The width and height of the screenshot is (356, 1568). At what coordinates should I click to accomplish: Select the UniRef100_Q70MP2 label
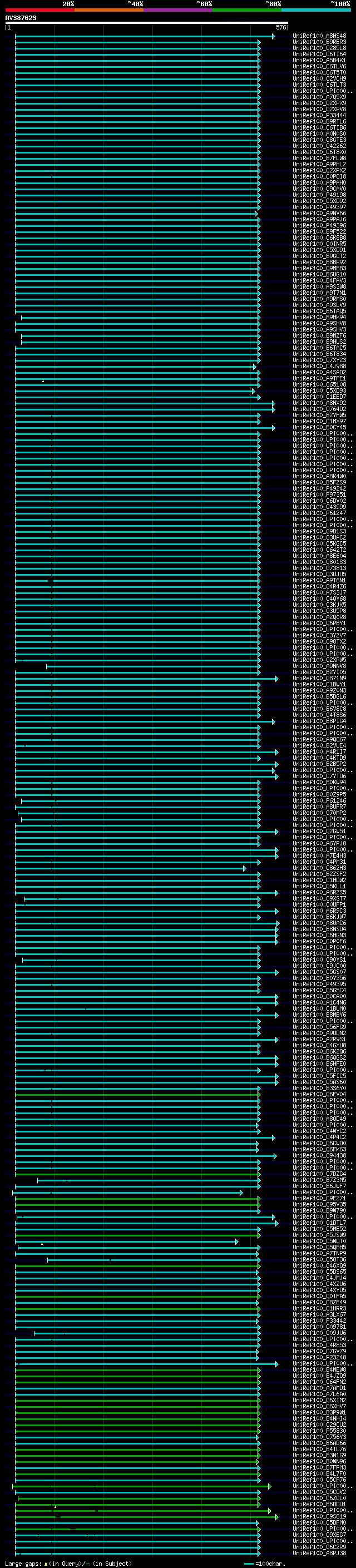(319, 813)
